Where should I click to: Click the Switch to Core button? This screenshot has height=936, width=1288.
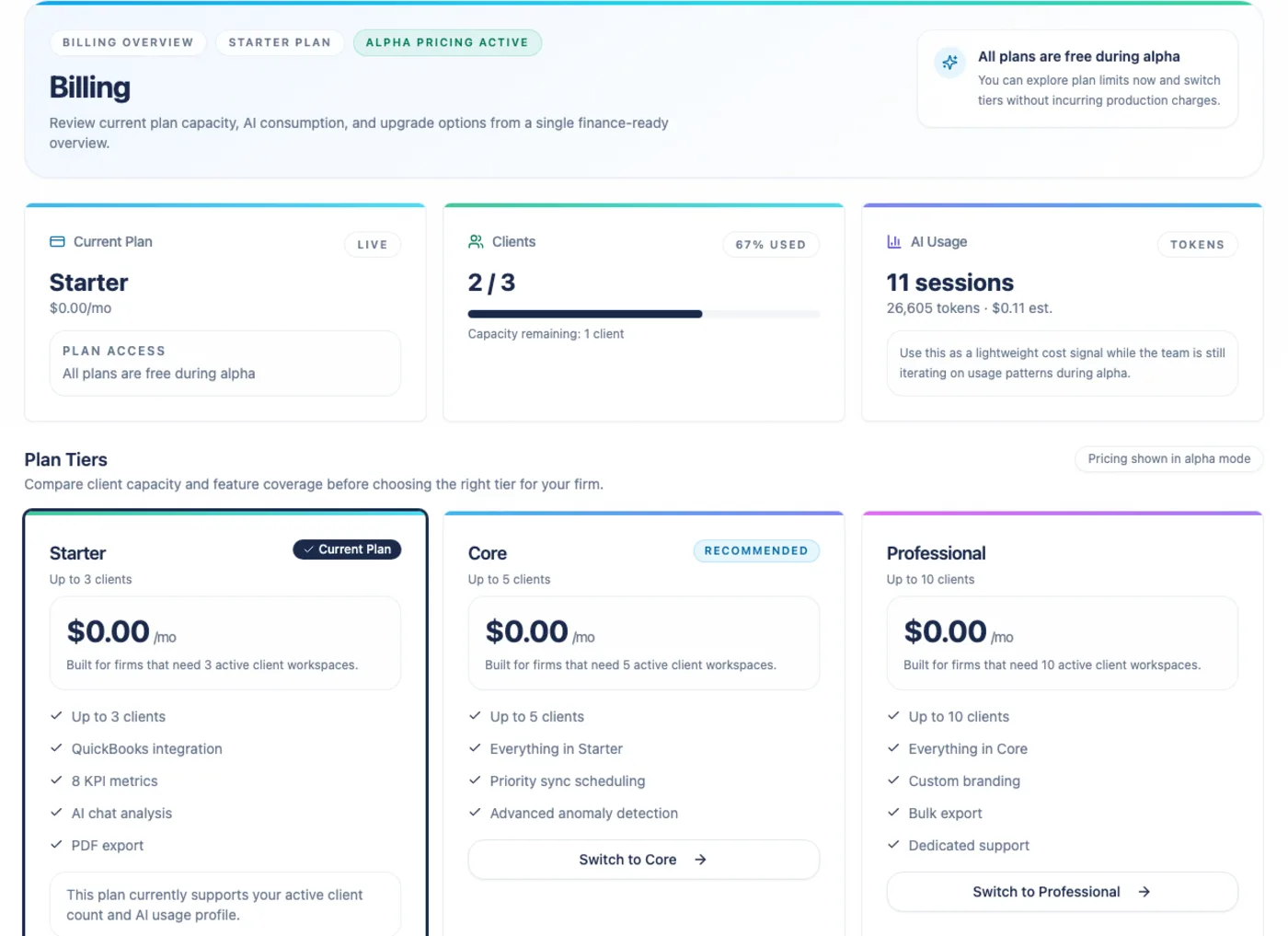(643, 859)
